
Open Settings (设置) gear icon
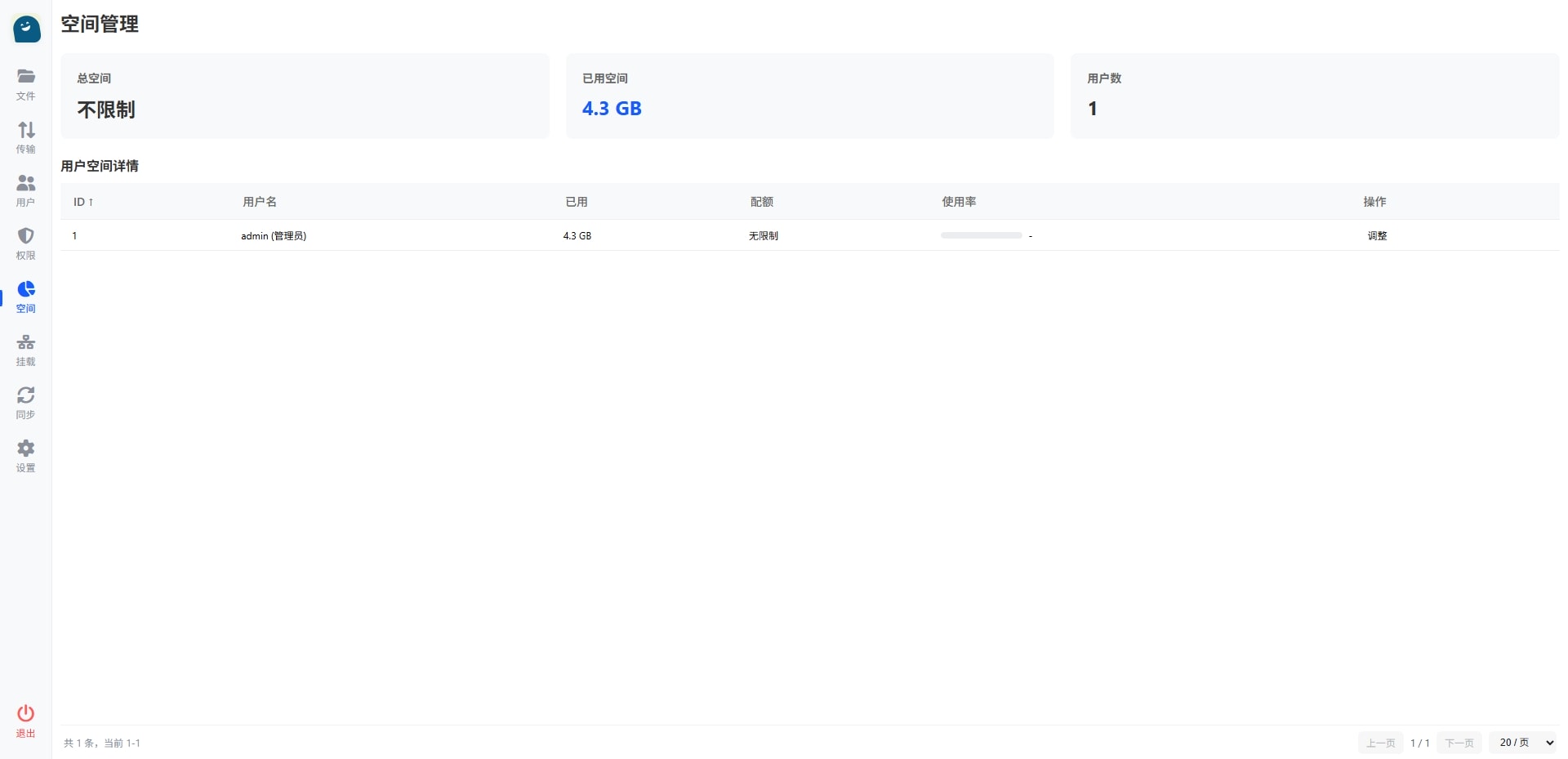pos(26,449)
